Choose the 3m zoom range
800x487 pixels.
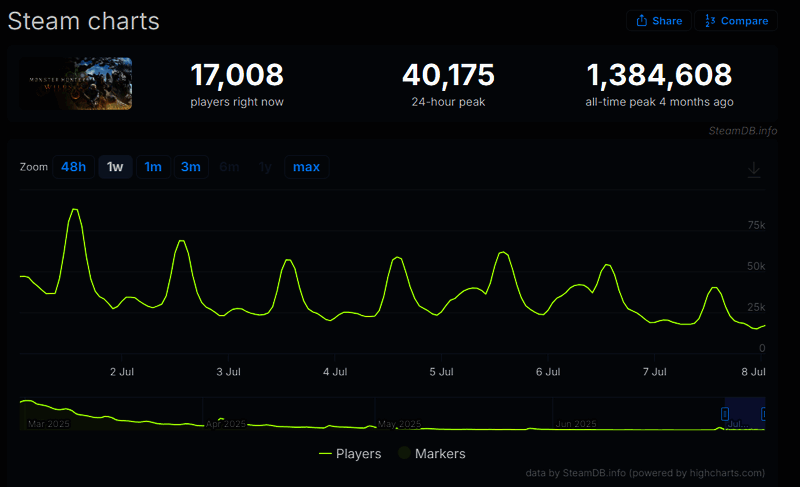[190, 167]
